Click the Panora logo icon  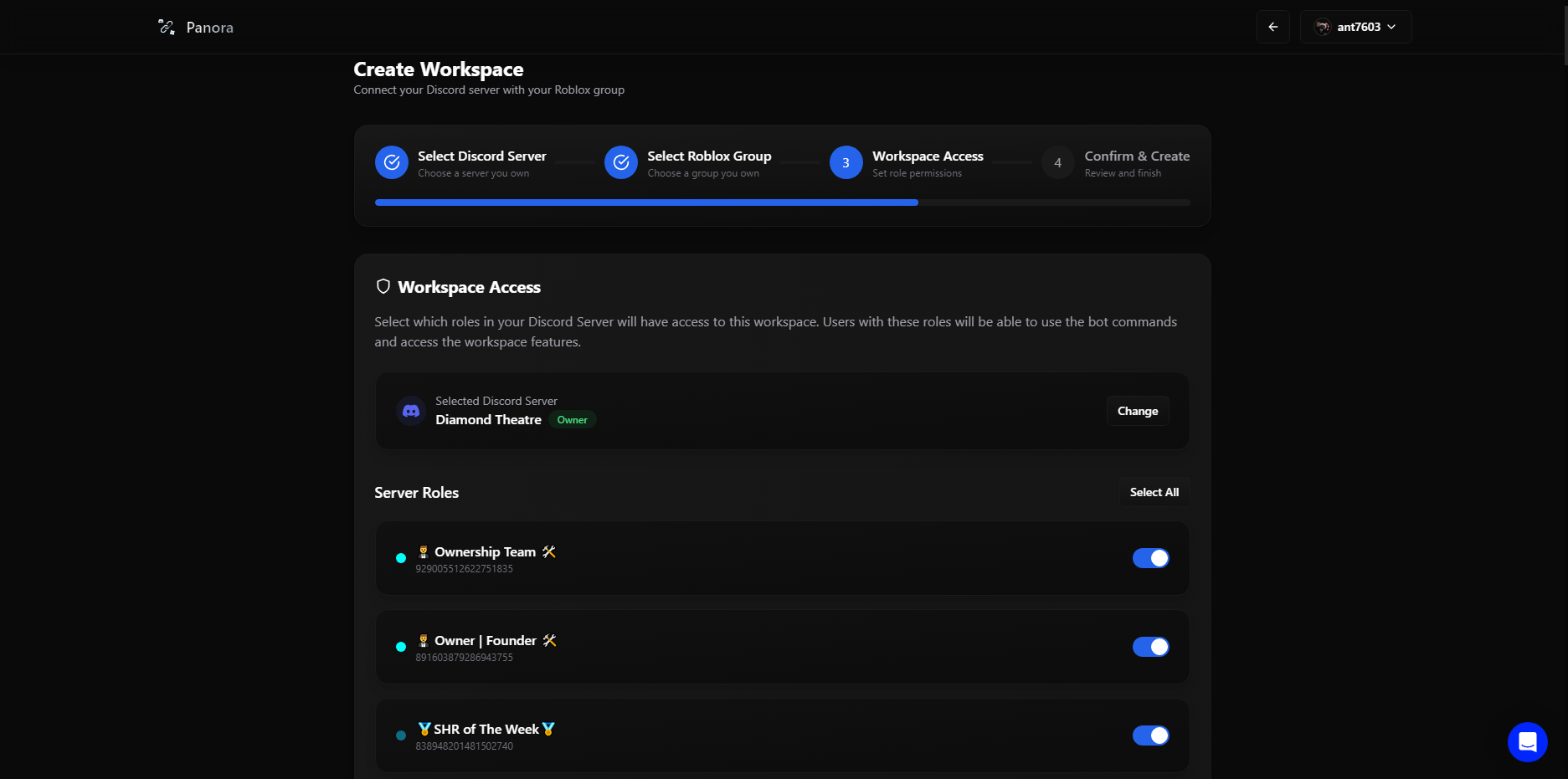click(x=167, y=27)
